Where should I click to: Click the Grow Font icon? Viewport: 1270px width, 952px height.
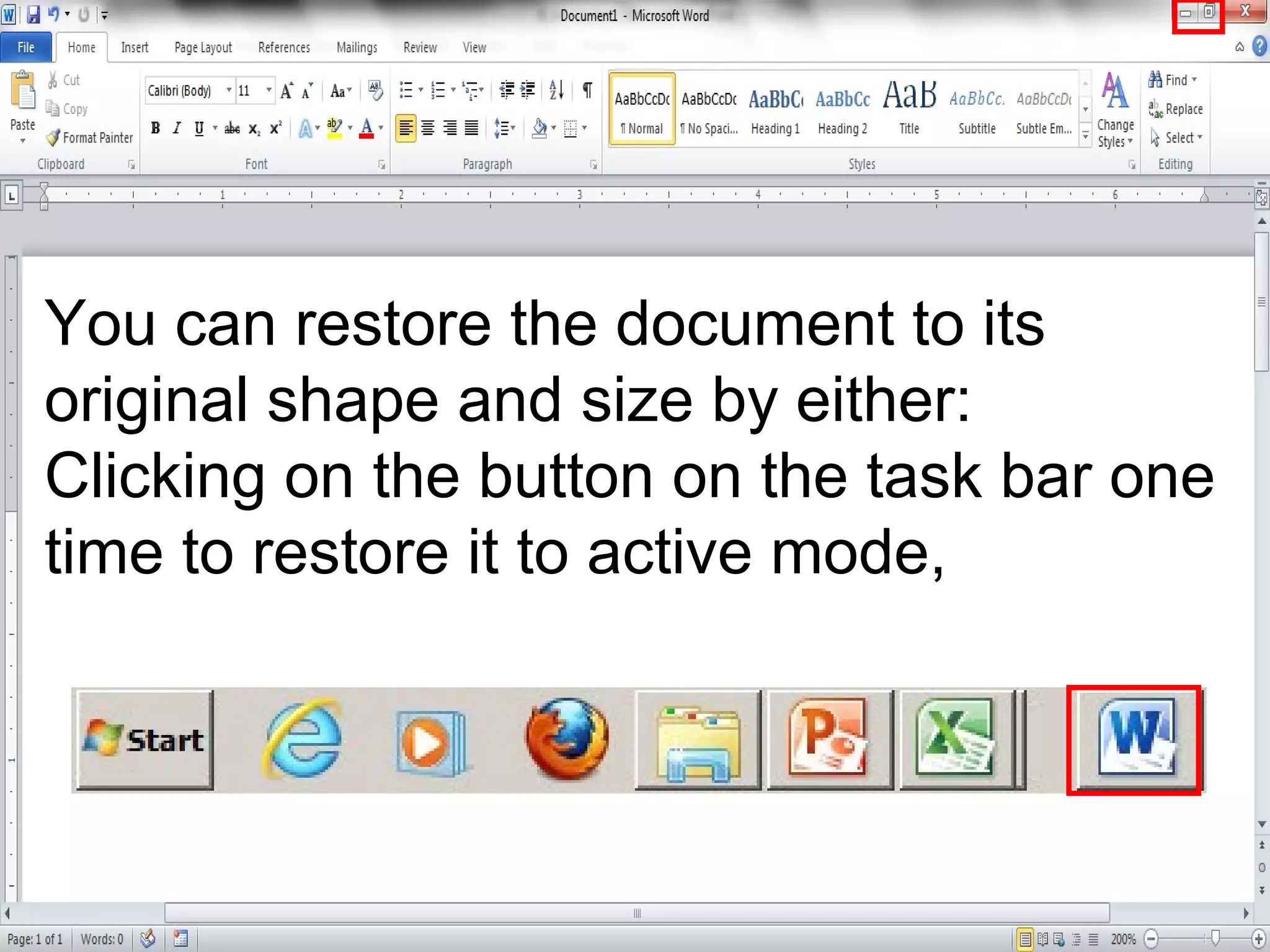click(286, 91)
